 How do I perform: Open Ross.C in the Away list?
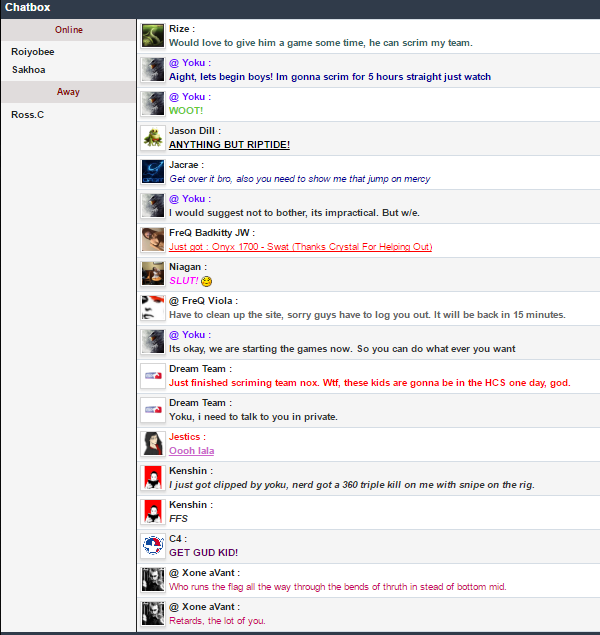point(28,115)
